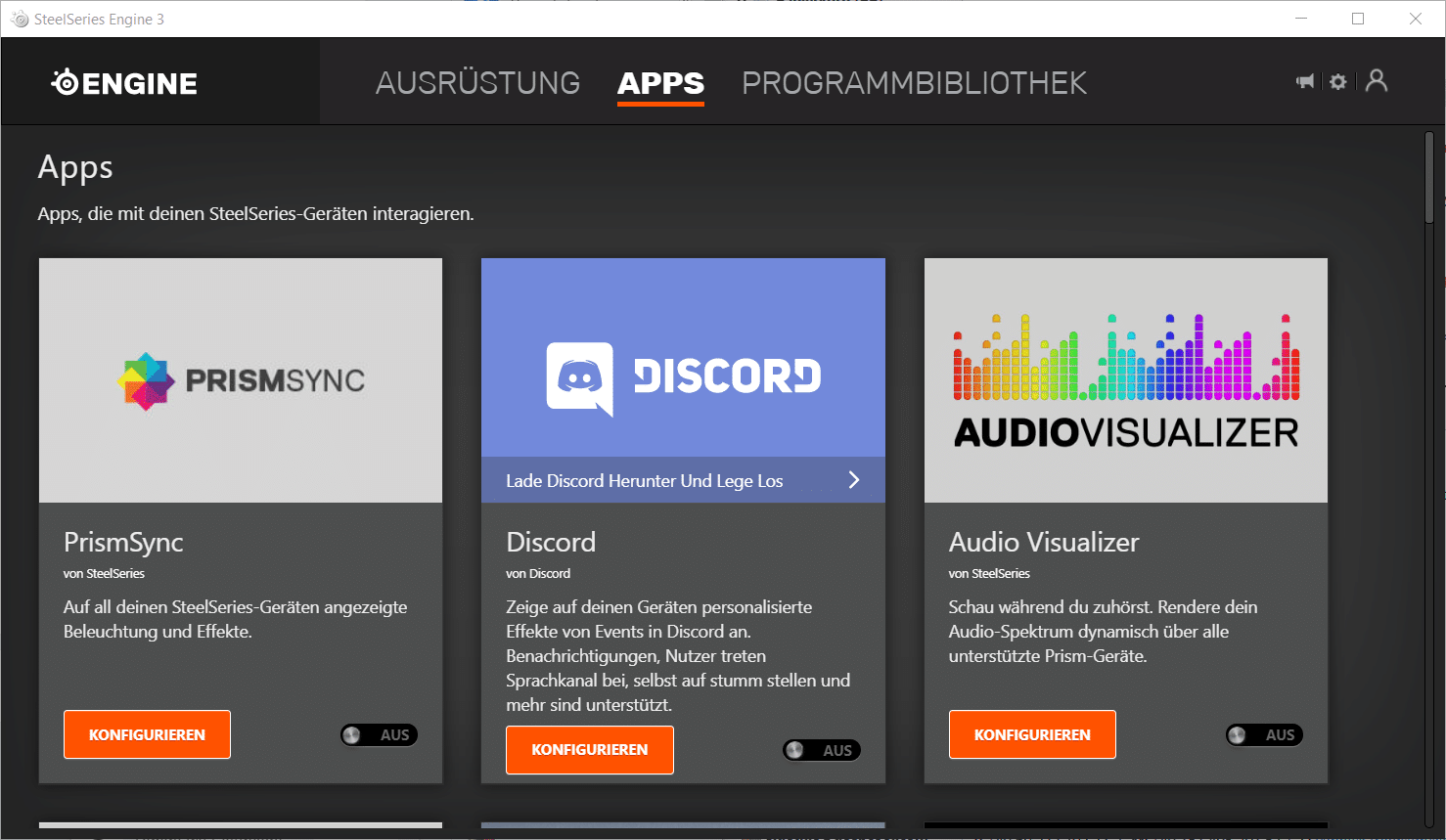Open the user account profile icon

point(1377,81)
